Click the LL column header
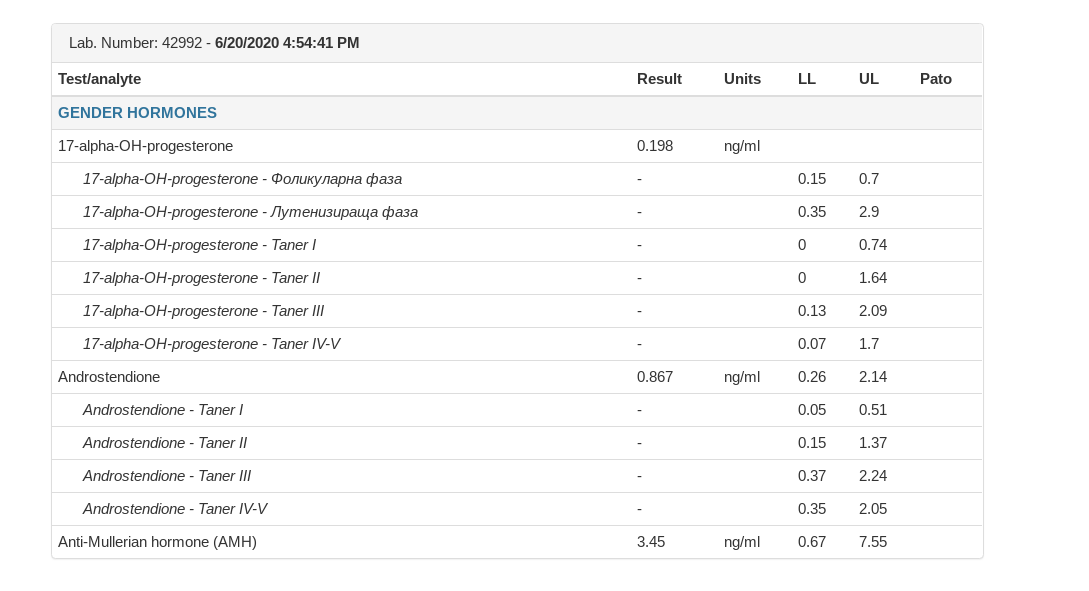 (807, 79)
